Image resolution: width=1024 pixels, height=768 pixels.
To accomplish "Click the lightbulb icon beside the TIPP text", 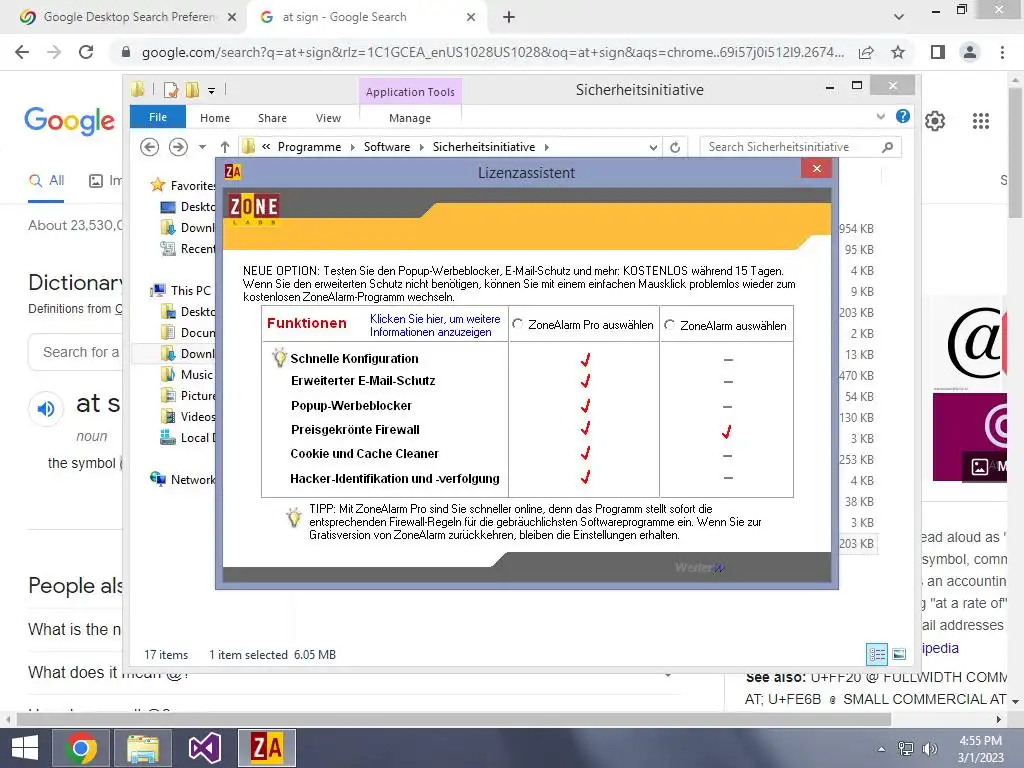I will 294,517.
